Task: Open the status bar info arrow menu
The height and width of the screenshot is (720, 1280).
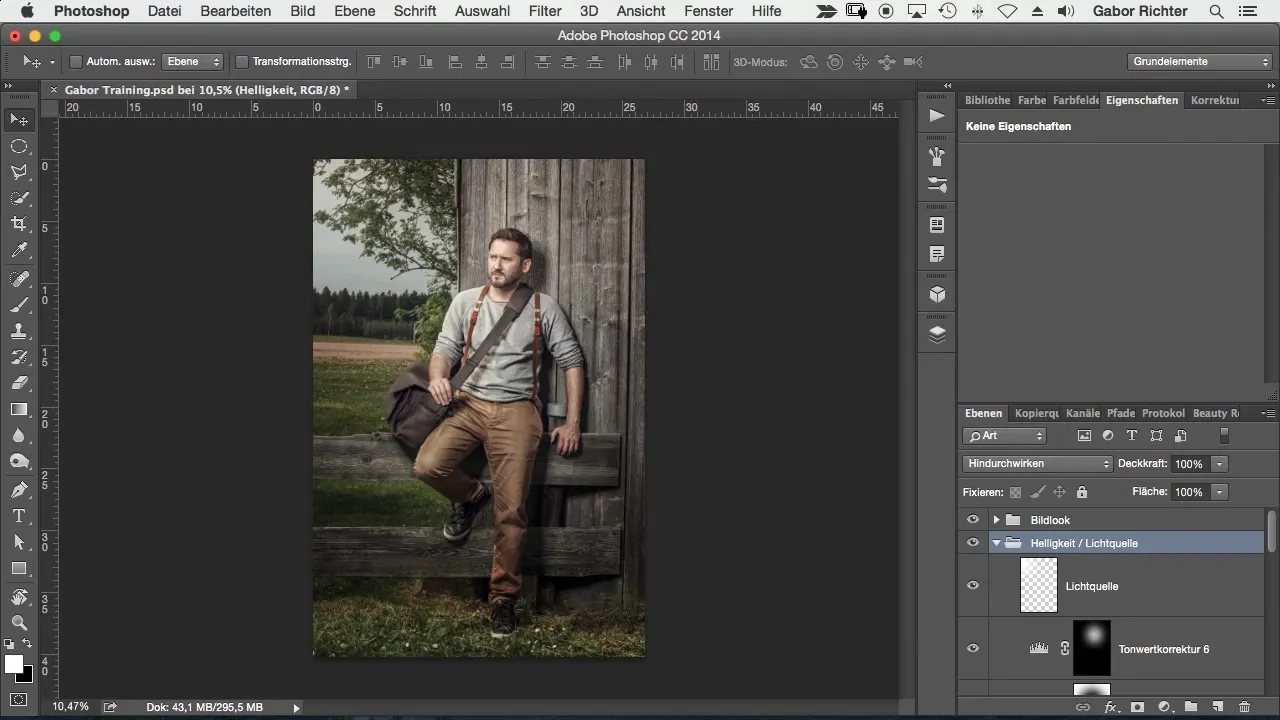Action: [296, 707]
